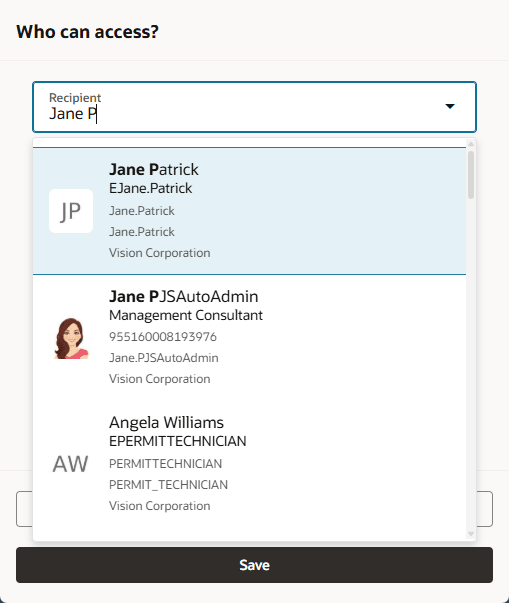Image resolution: width=509 pixels, height=603 pixels.
Task: Select the Jane Patrick suggestion
Action: 250,211
